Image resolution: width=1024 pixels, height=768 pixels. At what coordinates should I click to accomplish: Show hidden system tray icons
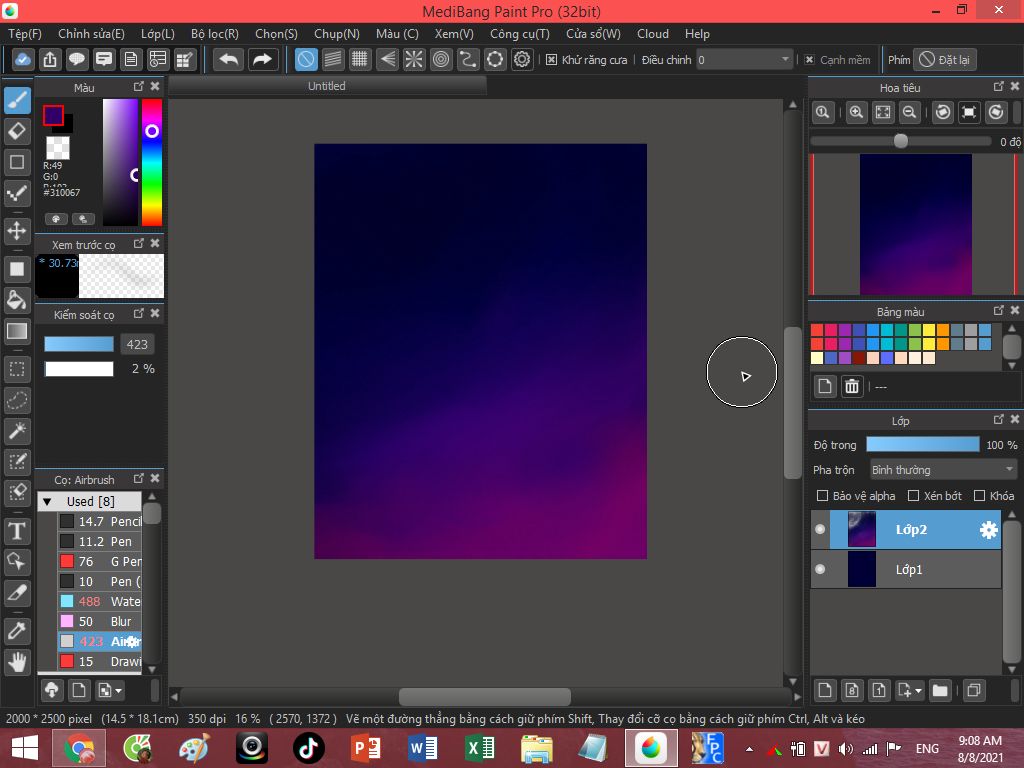pyautogui.click(x=749, y=749)
